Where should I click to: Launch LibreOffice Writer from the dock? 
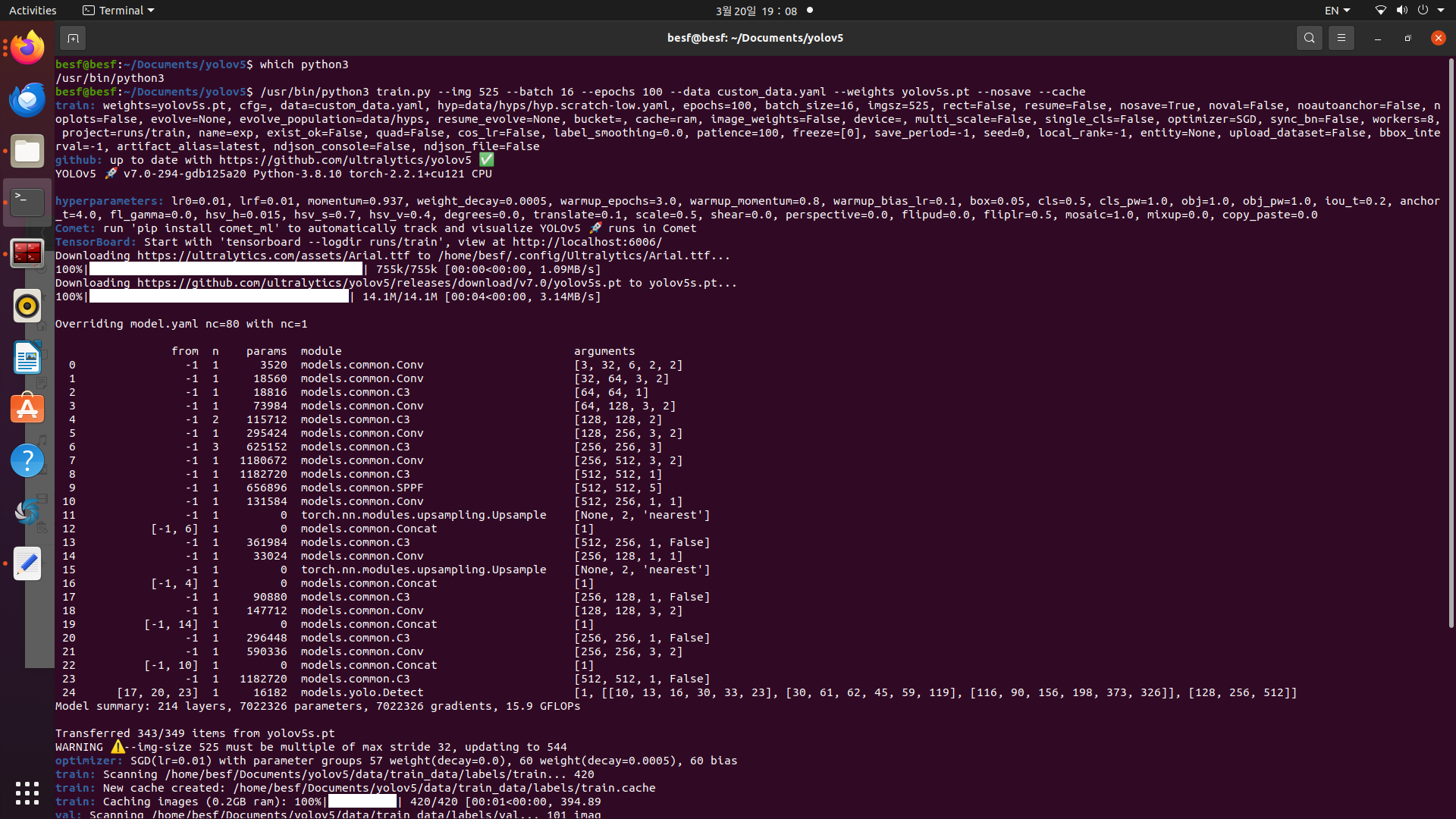pos(27,357)
